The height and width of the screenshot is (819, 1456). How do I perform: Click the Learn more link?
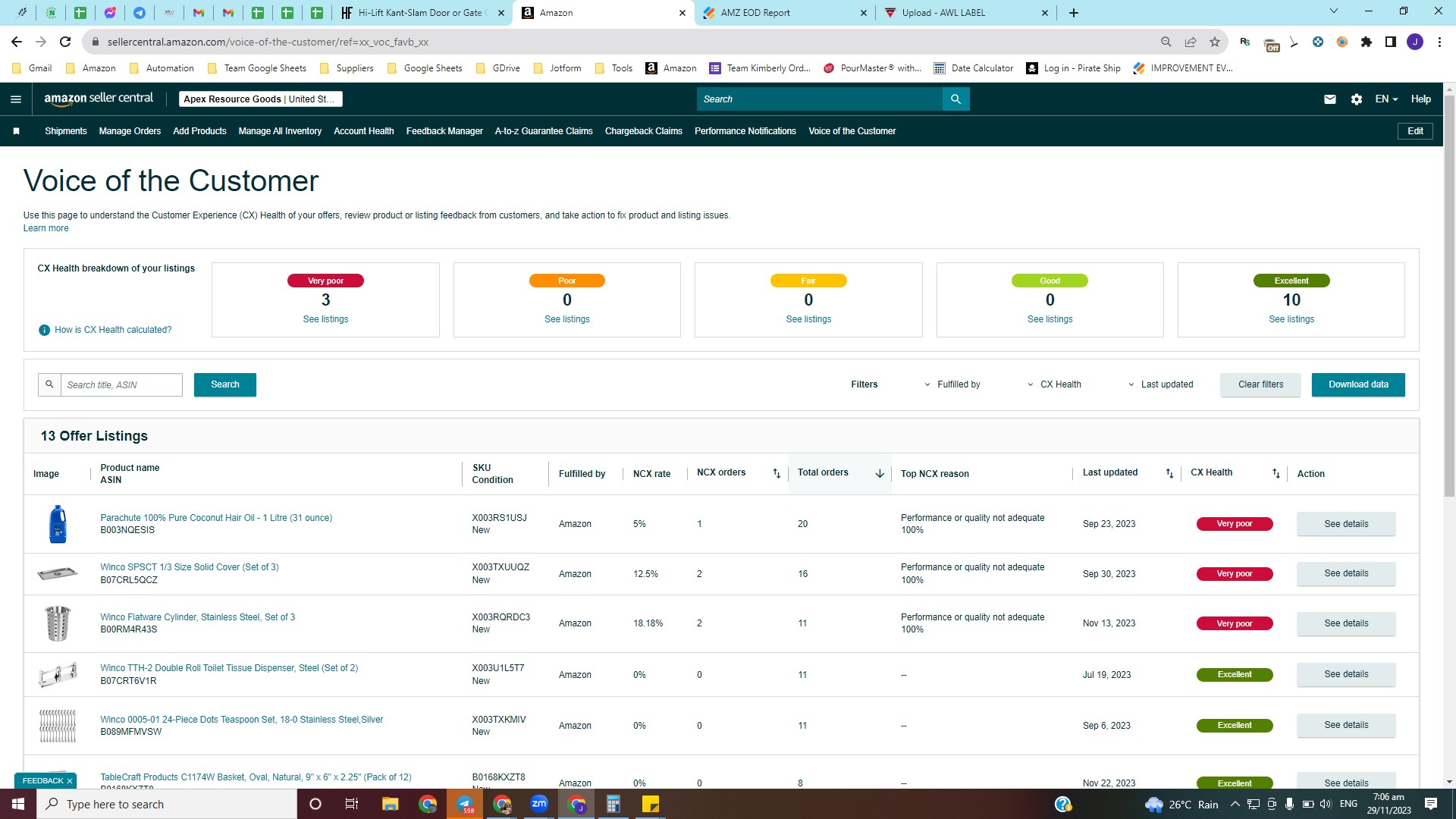click(45, 228)
